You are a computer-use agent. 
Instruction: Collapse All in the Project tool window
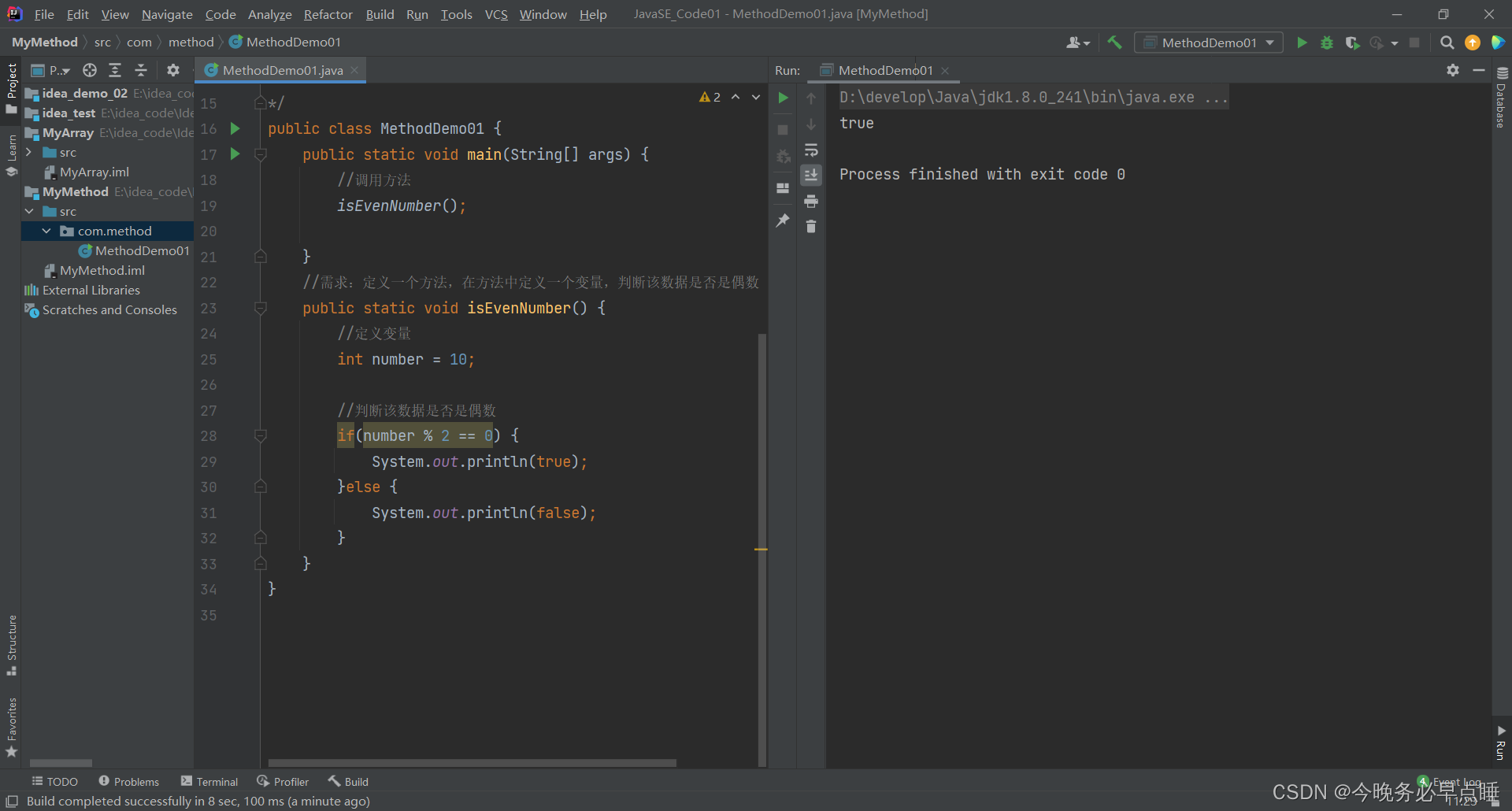coord(141,70)
